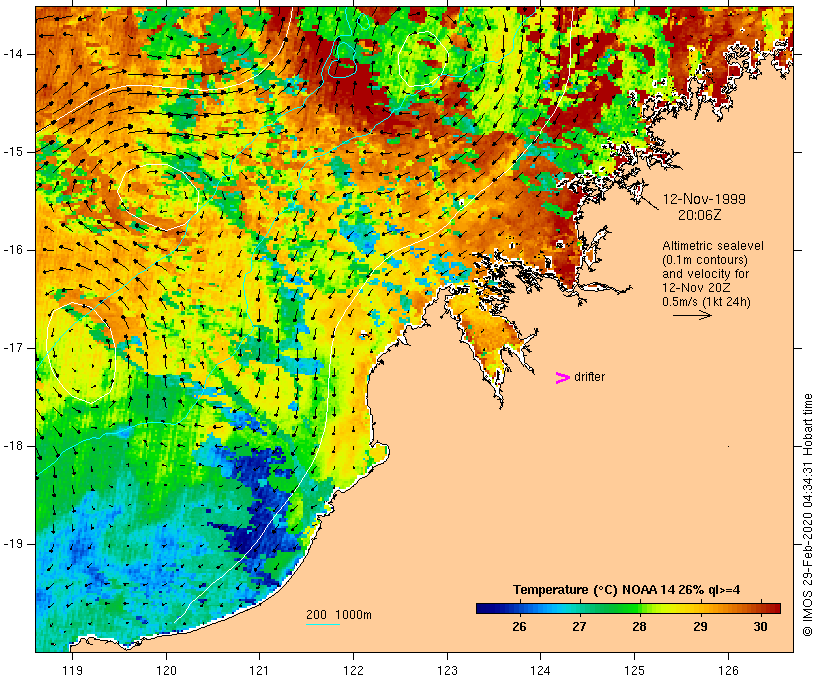Click longitude axis label 121
820x680 pixels.
coord(259,670)
